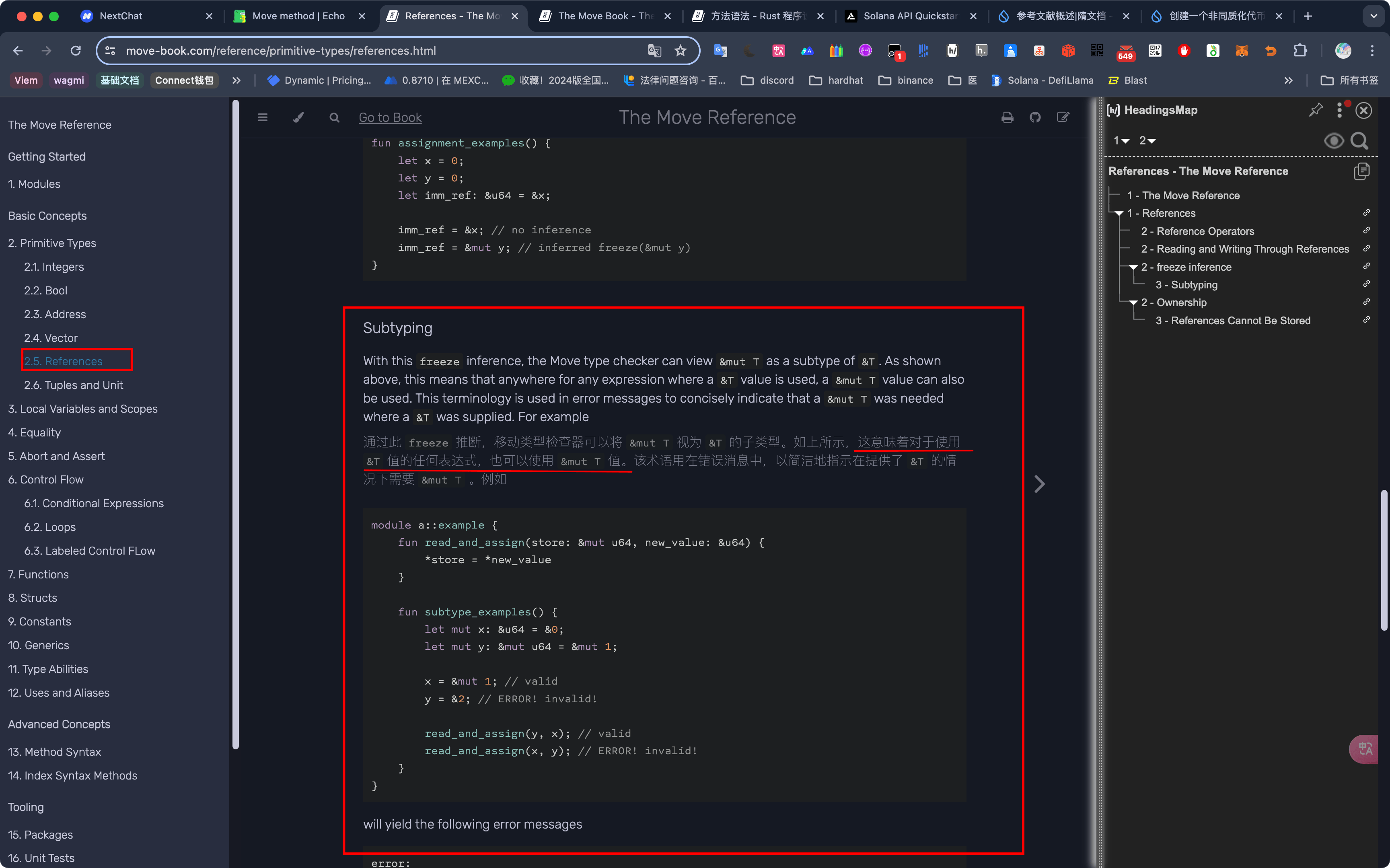Collapse the Ownership tree node
The height and width of the screenshot is (868, 1390).
point(1133,303)
